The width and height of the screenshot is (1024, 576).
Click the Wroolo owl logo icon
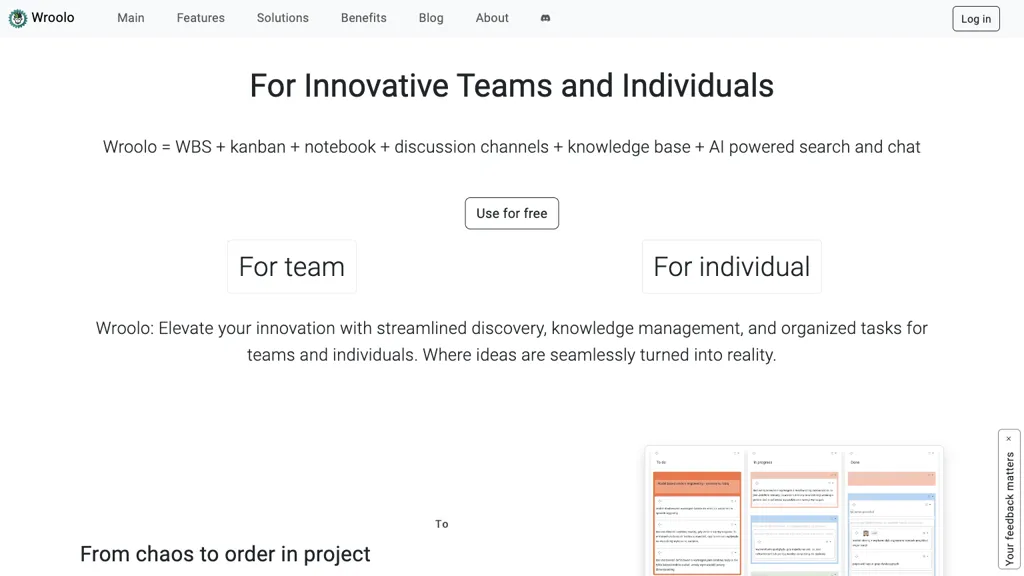tap(18, 18)
